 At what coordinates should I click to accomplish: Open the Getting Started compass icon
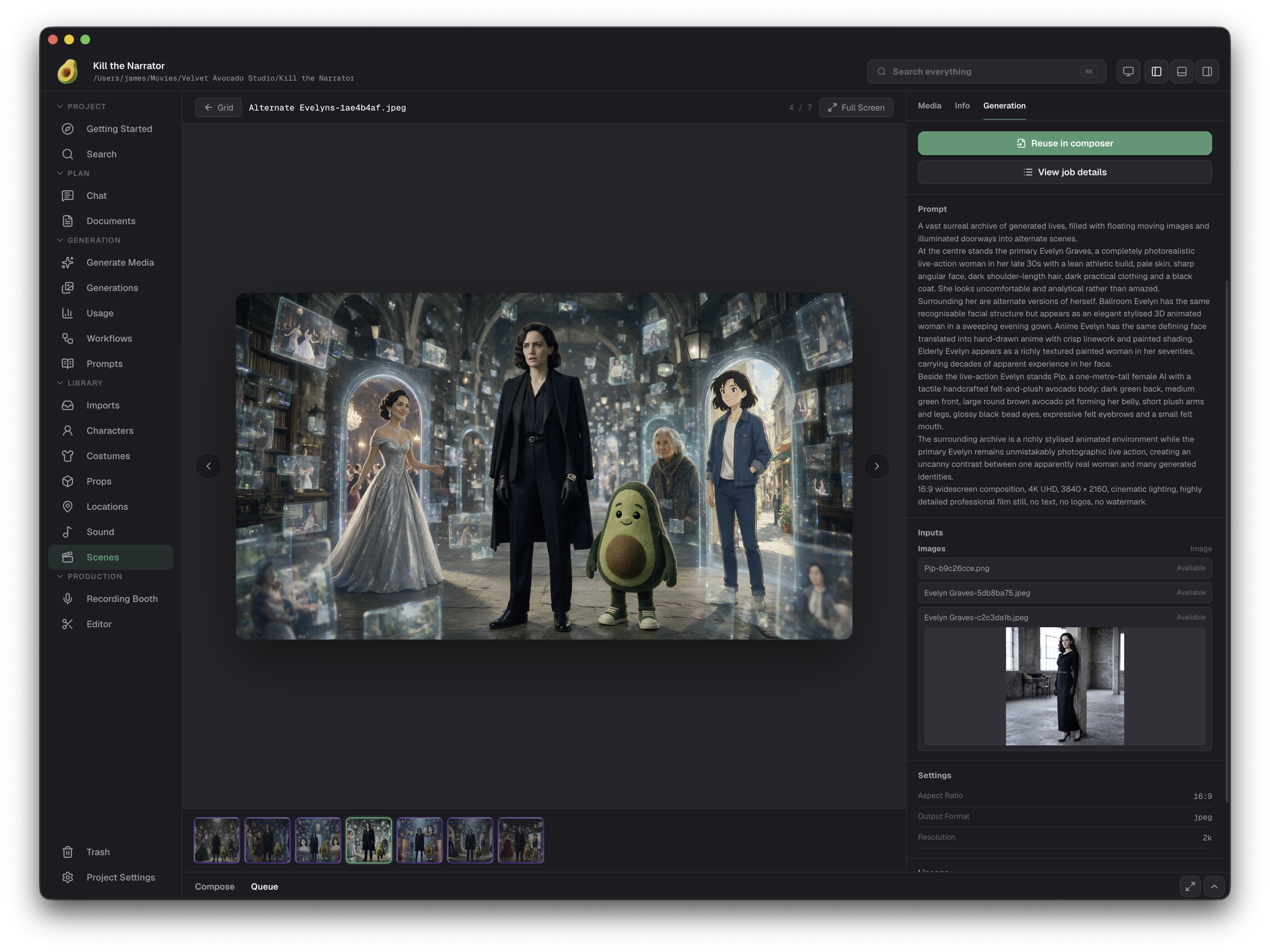[x=68, y=129]
